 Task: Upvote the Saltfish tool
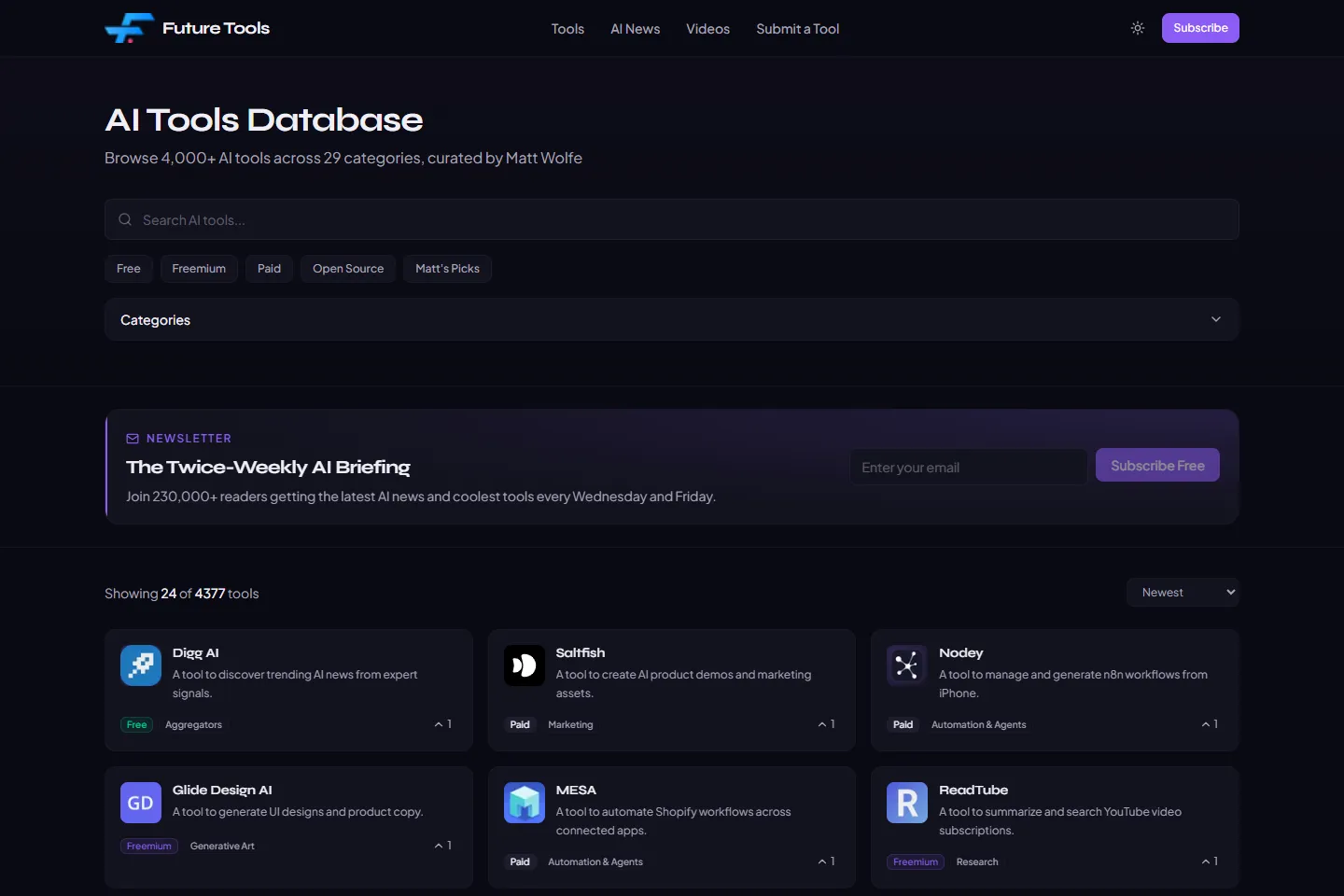(827, 724)
